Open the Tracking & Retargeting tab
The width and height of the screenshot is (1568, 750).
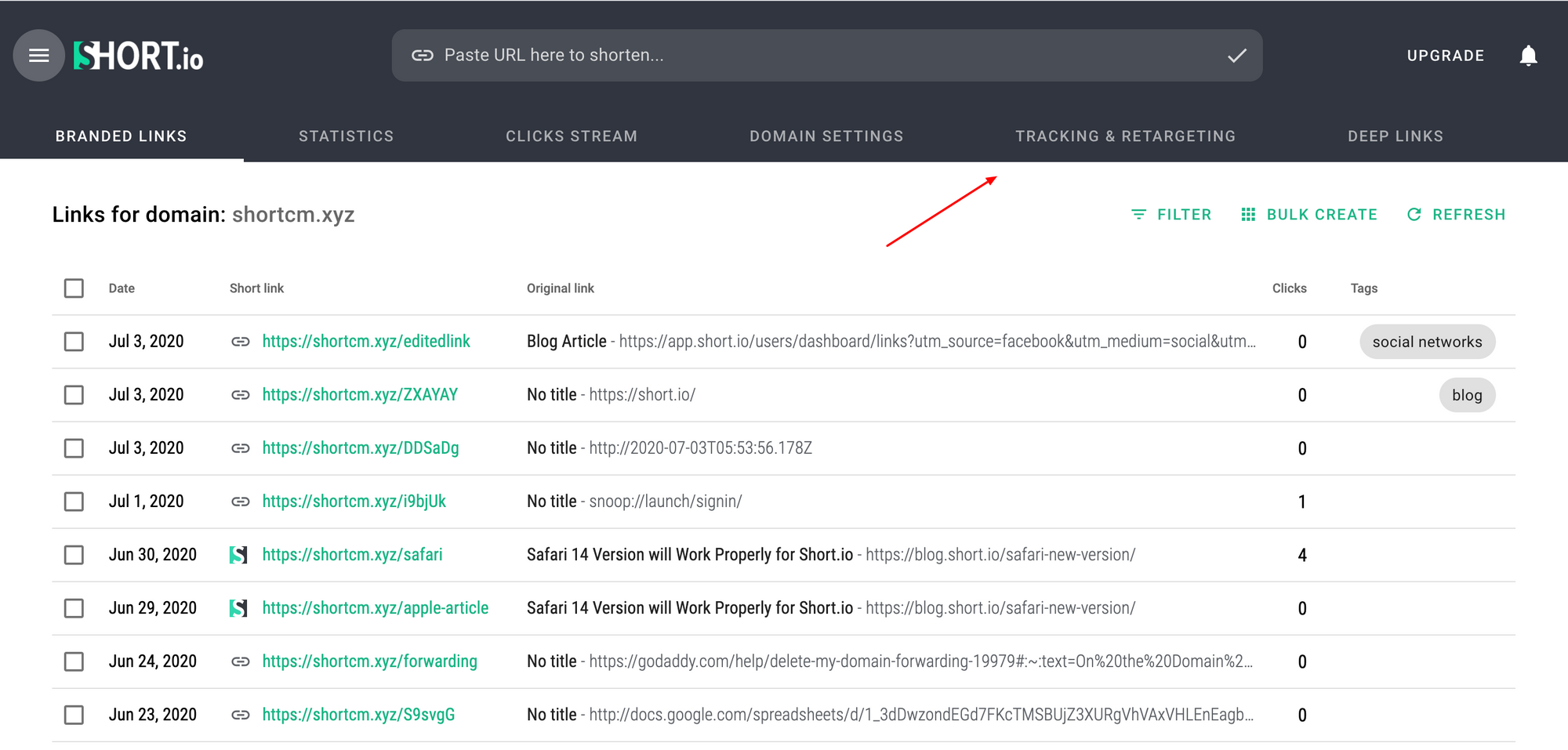click(x=1126, y=135)
